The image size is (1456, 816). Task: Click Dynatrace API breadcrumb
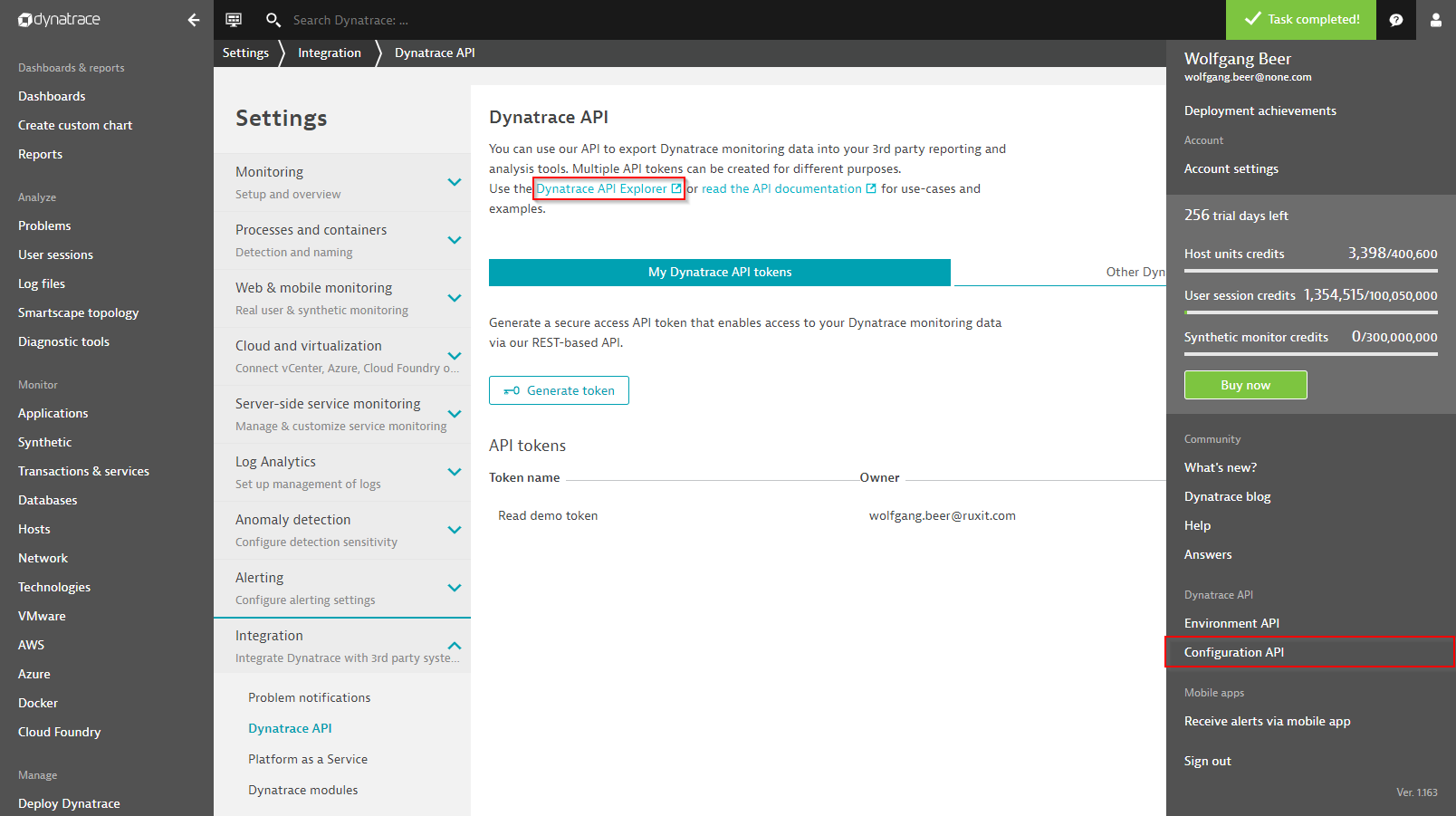[x=435, y=53]
